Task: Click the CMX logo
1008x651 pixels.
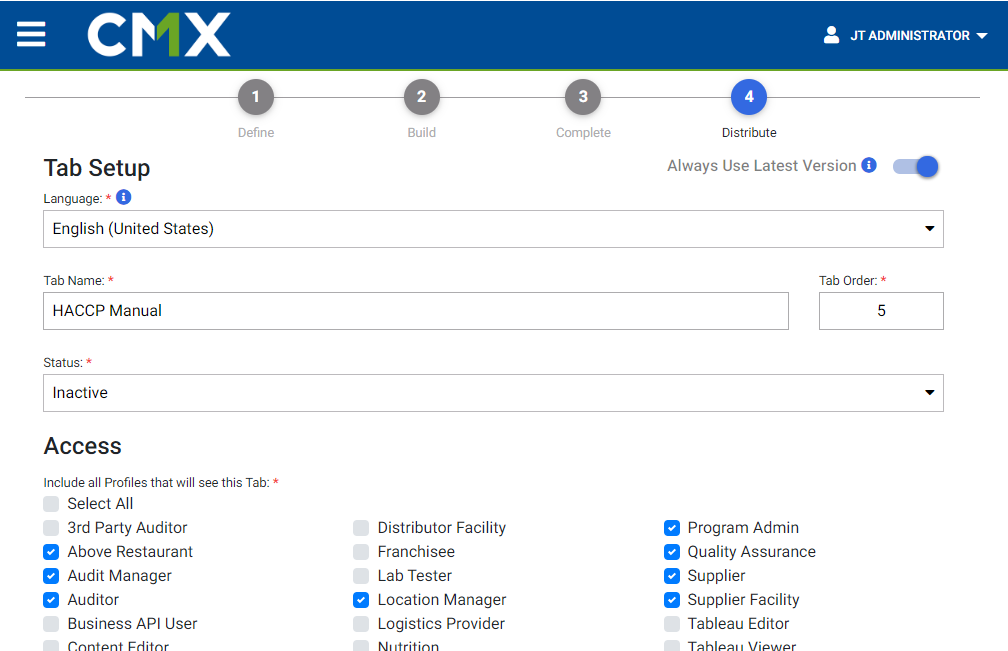Action: [x=159, y=35]
